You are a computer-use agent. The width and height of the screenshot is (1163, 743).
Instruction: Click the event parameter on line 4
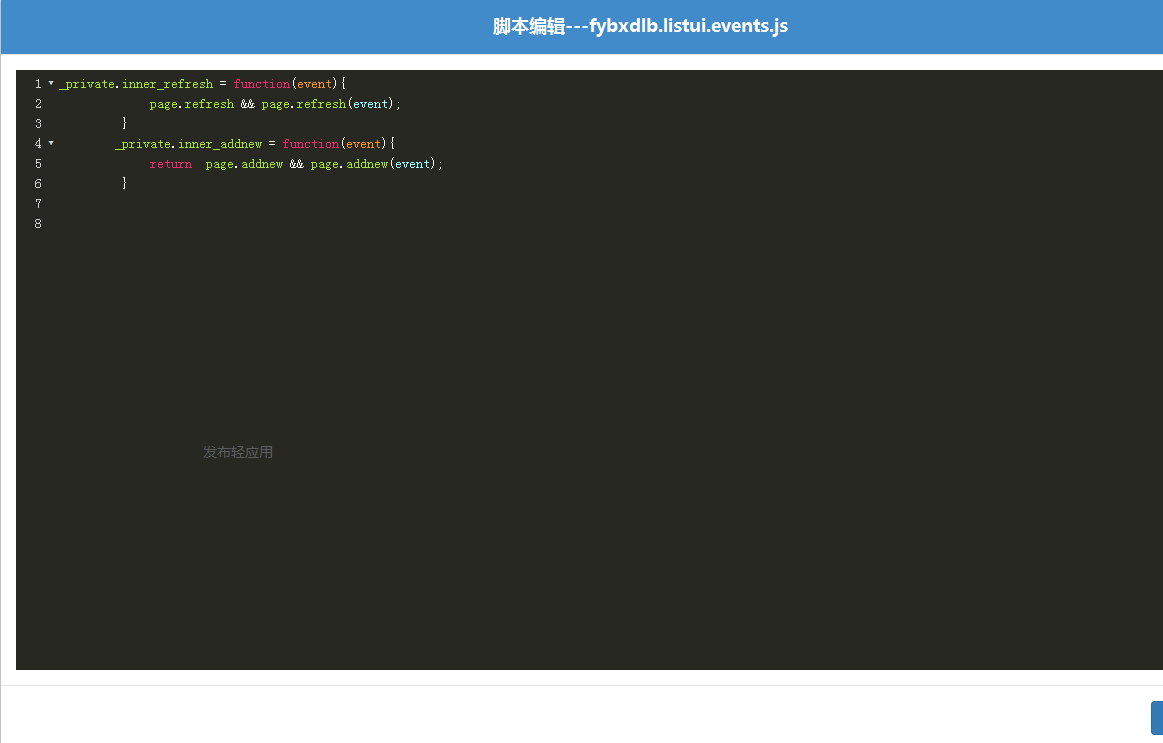click(364, 144)
